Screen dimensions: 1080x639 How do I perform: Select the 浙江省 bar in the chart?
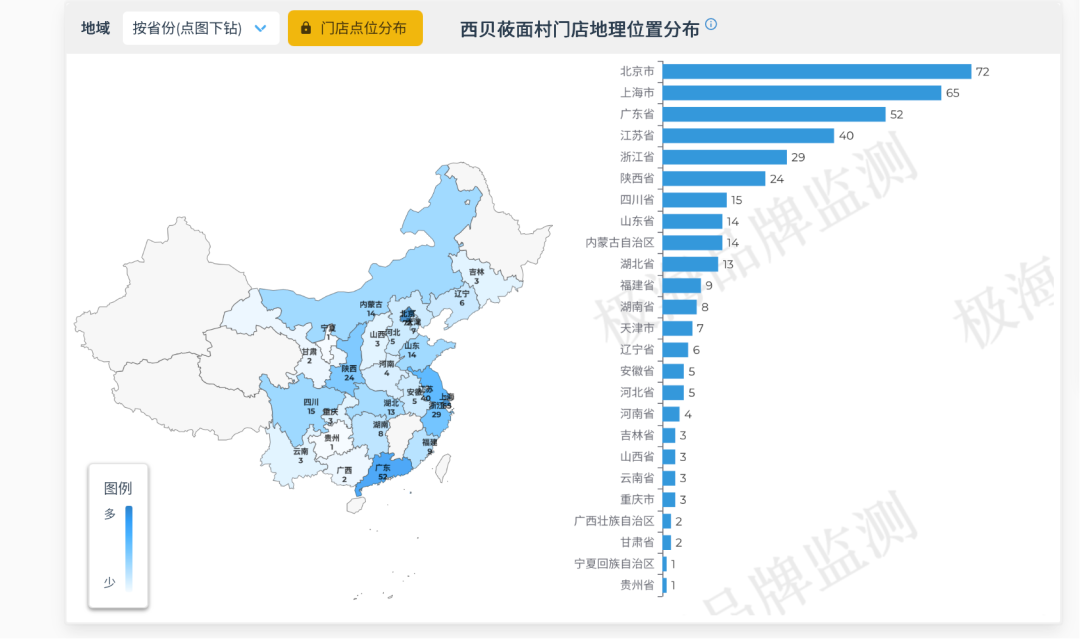click(x=725, y=157)
